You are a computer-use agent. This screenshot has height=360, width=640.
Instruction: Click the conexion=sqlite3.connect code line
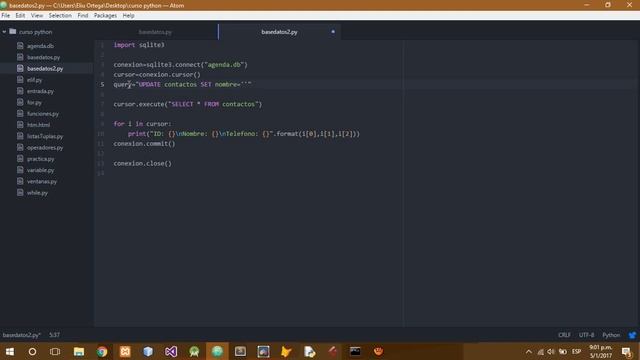point(180,64)
